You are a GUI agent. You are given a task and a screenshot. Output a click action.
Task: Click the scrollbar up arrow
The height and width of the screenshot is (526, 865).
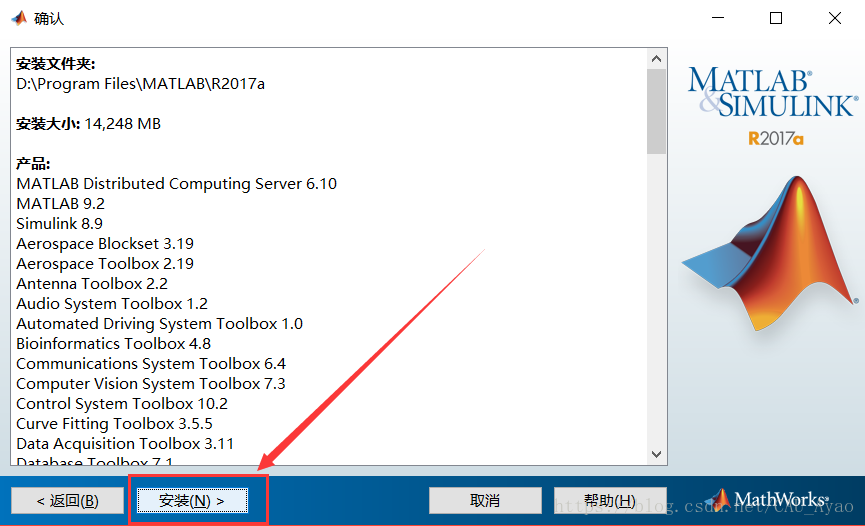656,59
